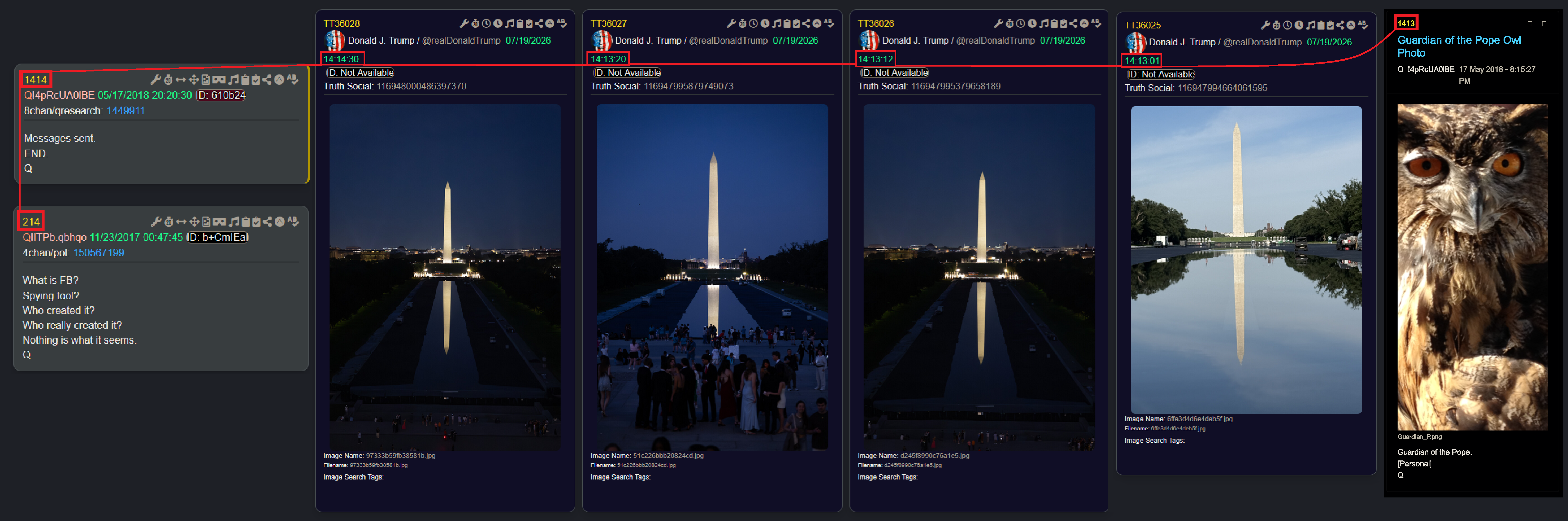
Task: Click the image file icon on post 214
Action: pyautogui.click(x=206, y=222)
